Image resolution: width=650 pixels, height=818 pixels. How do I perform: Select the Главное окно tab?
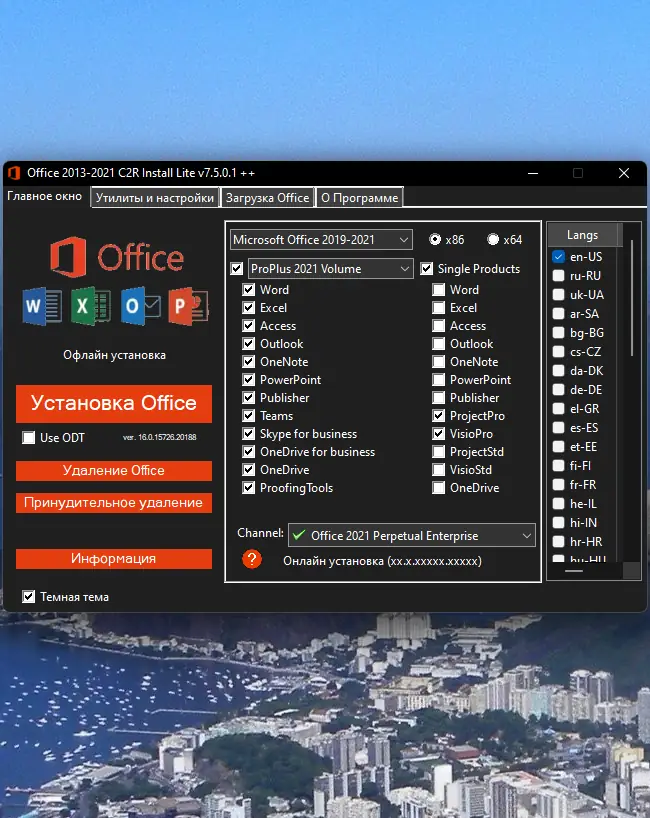[45, 196]
